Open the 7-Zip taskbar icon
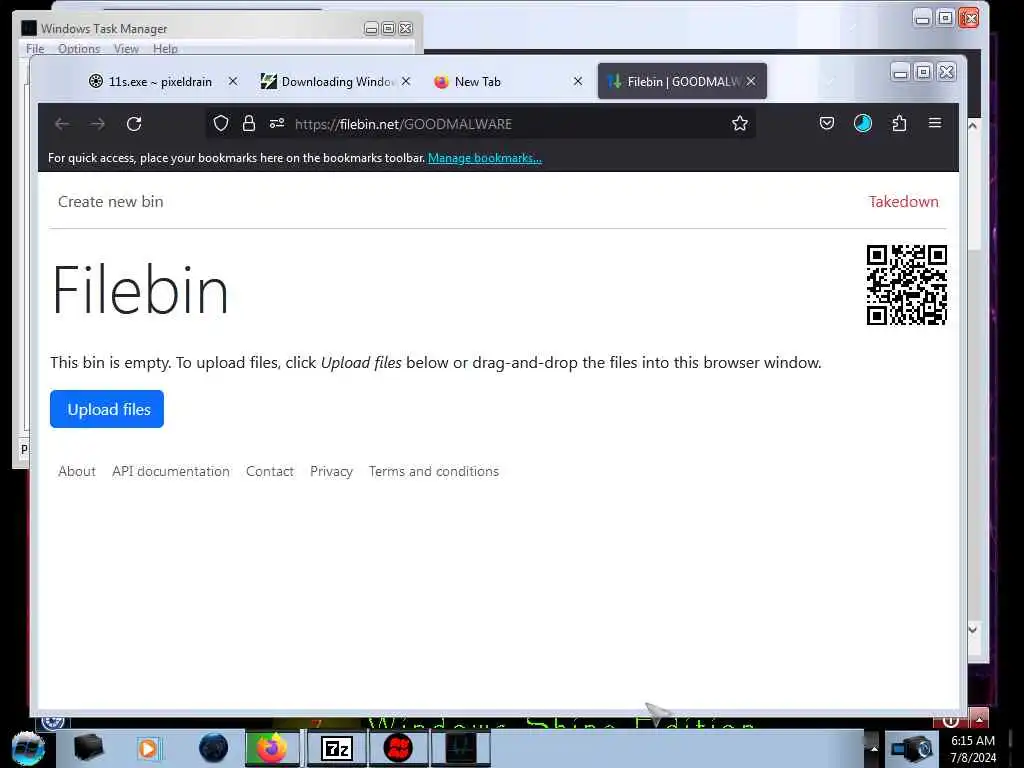Image resolution: width=1024 pixels, height=768 pixels. 337,748
